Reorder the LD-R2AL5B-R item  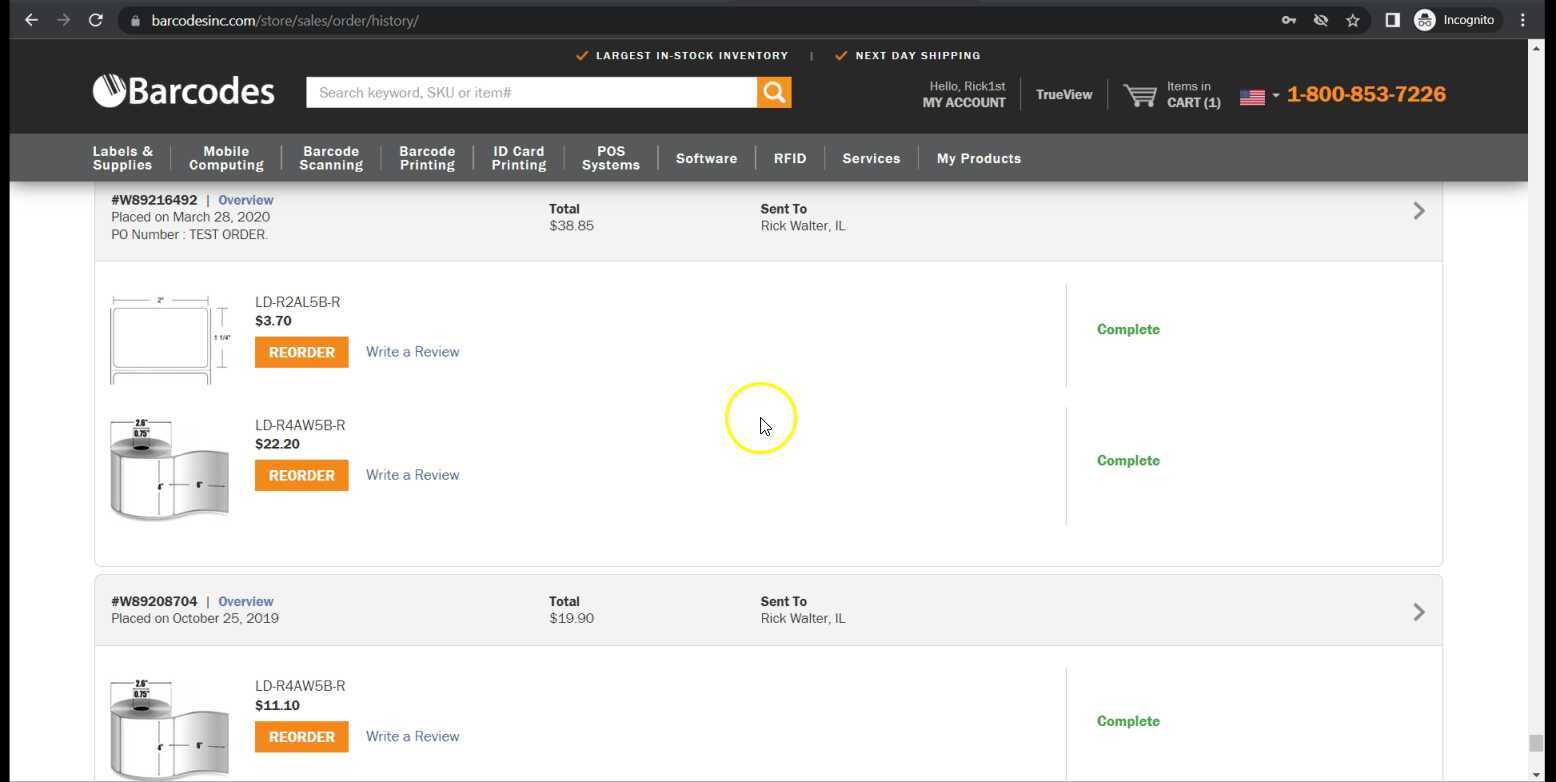coord(301,353)
